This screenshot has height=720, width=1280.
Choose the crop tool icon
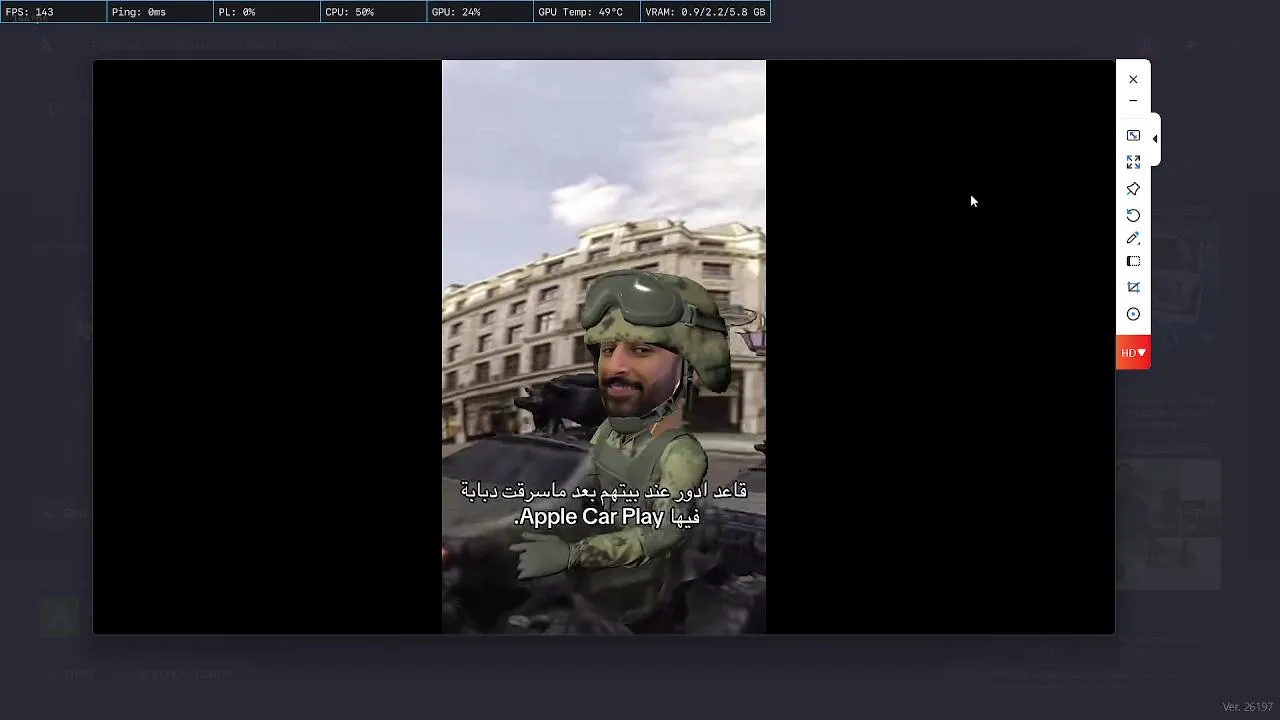1133,287
